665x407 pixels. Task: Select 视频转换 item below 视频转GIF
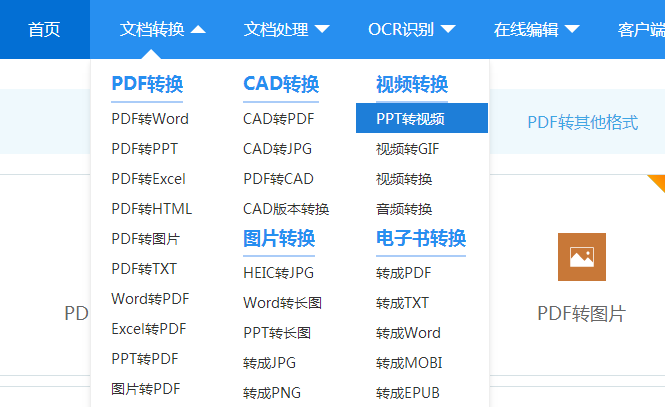(x=404, y=179)
